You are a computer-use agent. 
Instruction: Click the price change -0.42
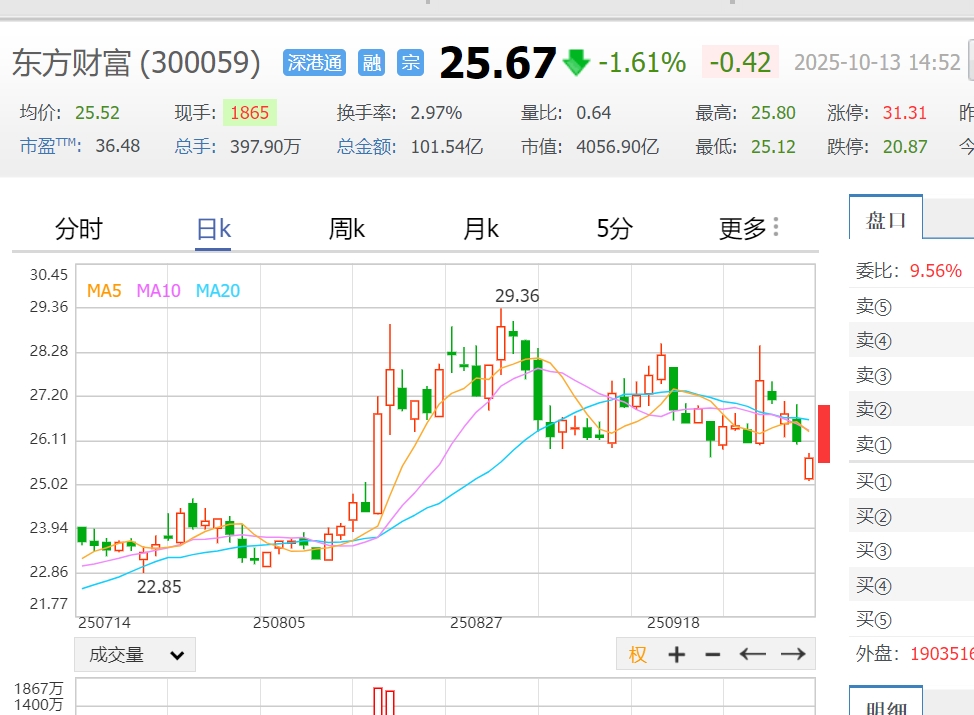tap(740, 62)
